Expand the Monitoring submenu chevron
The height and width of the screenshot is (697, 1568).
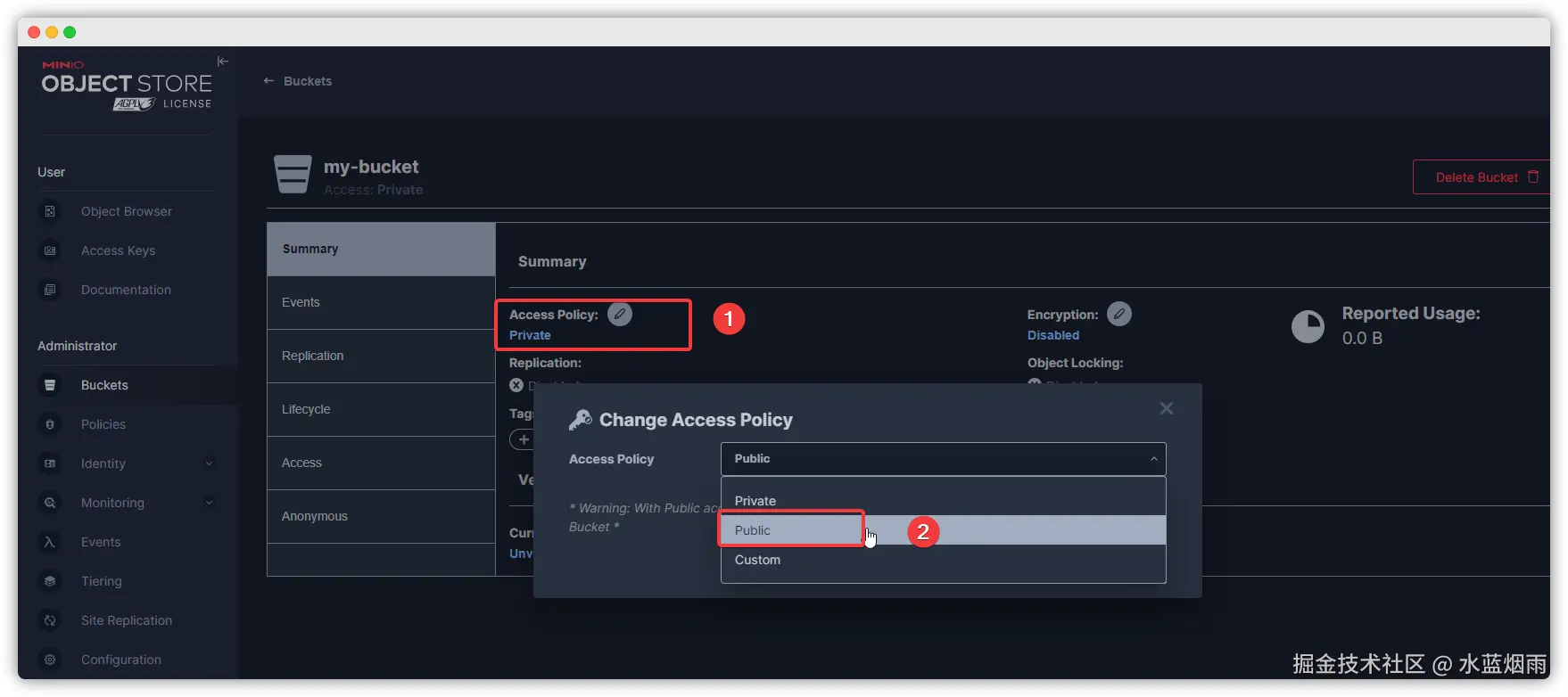[x=209, y=503]
